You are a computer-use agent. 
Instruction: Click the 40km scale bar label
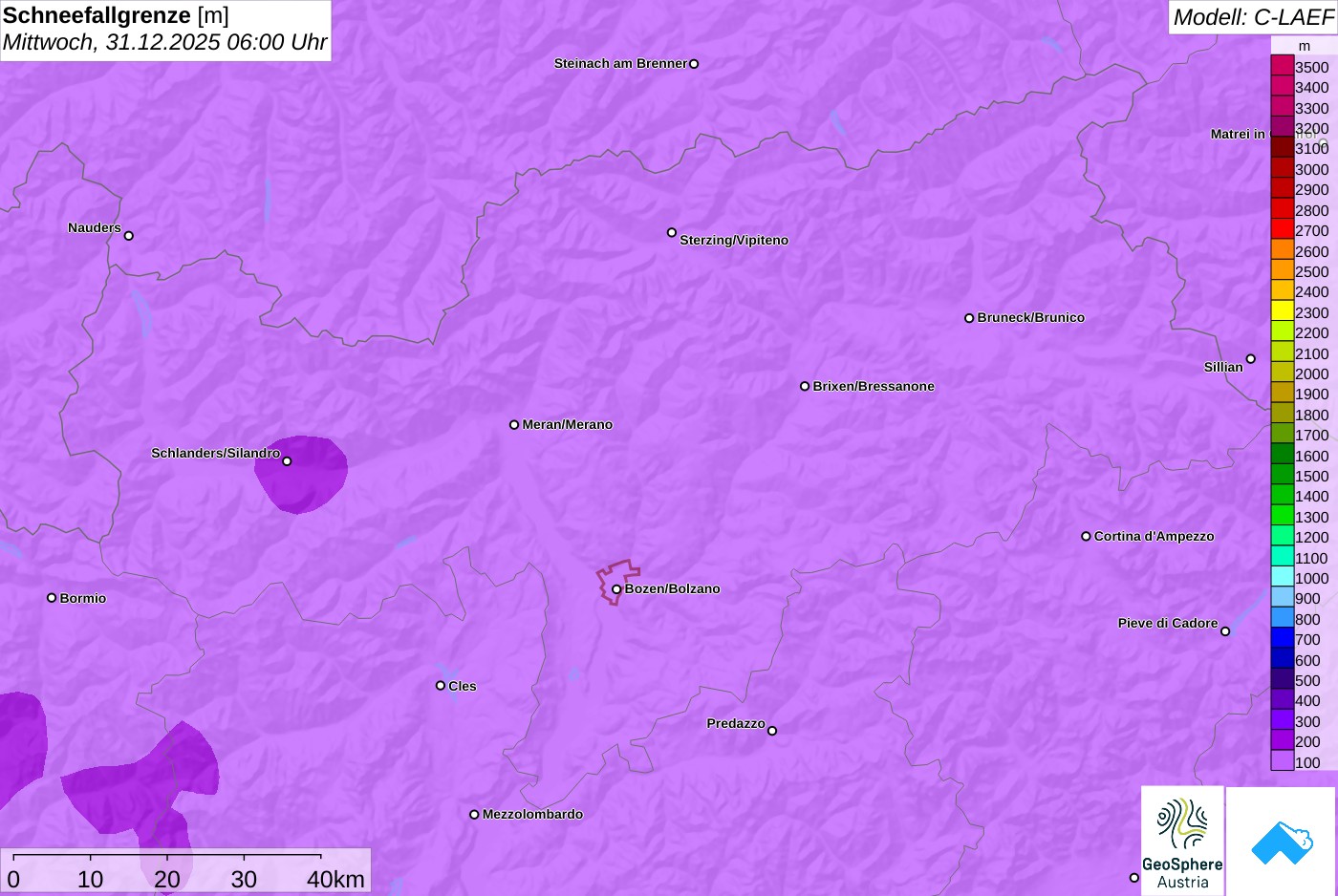click(335, 879)
